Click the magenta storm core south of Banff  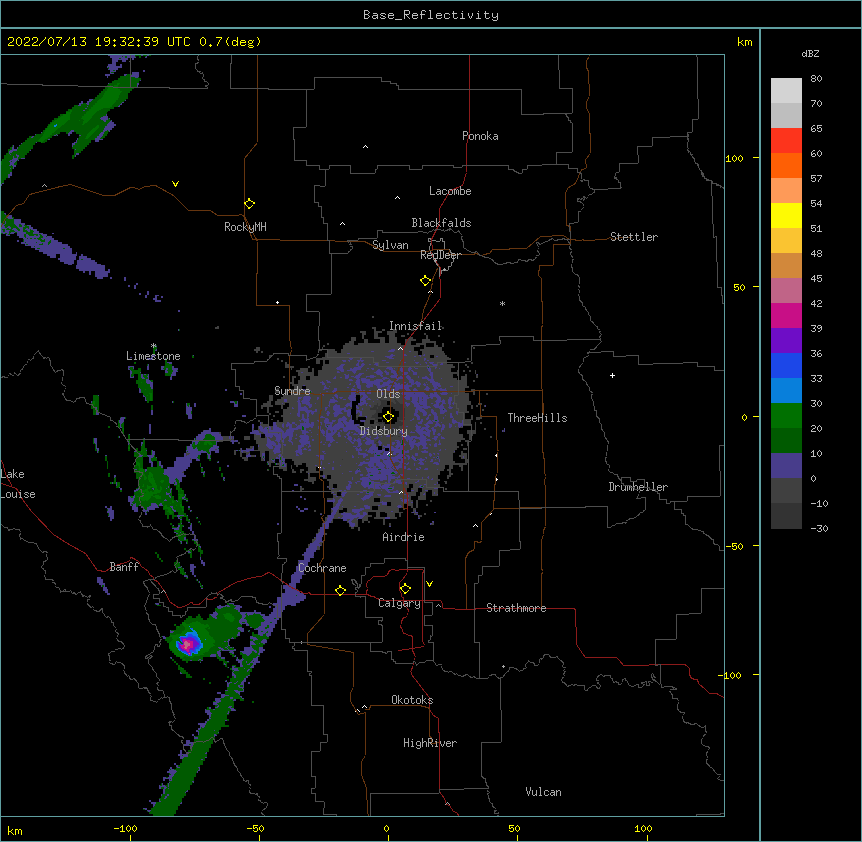189,644
